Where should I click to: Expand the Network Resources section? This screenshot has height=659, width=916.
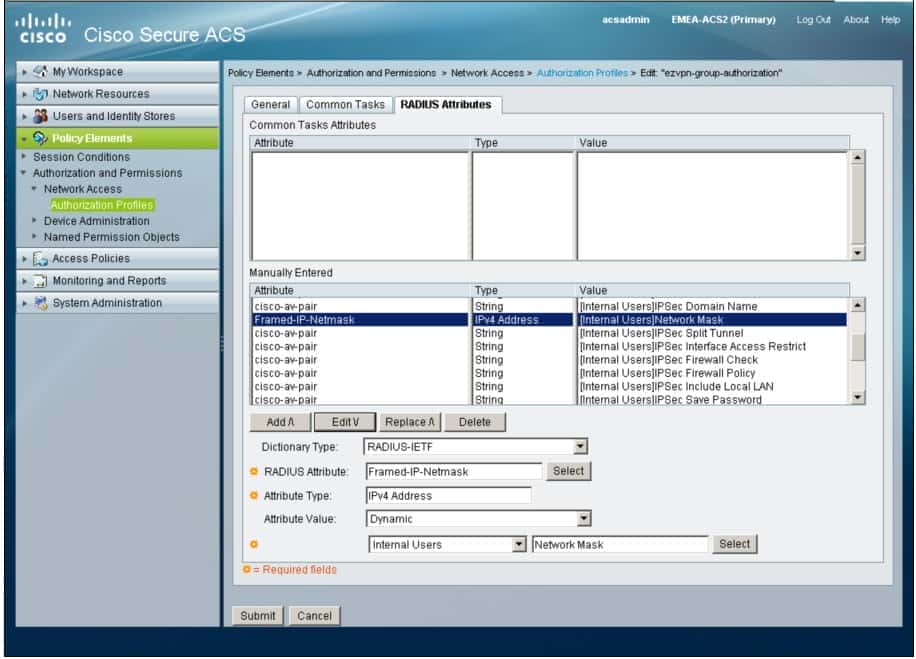coord(24,94)
